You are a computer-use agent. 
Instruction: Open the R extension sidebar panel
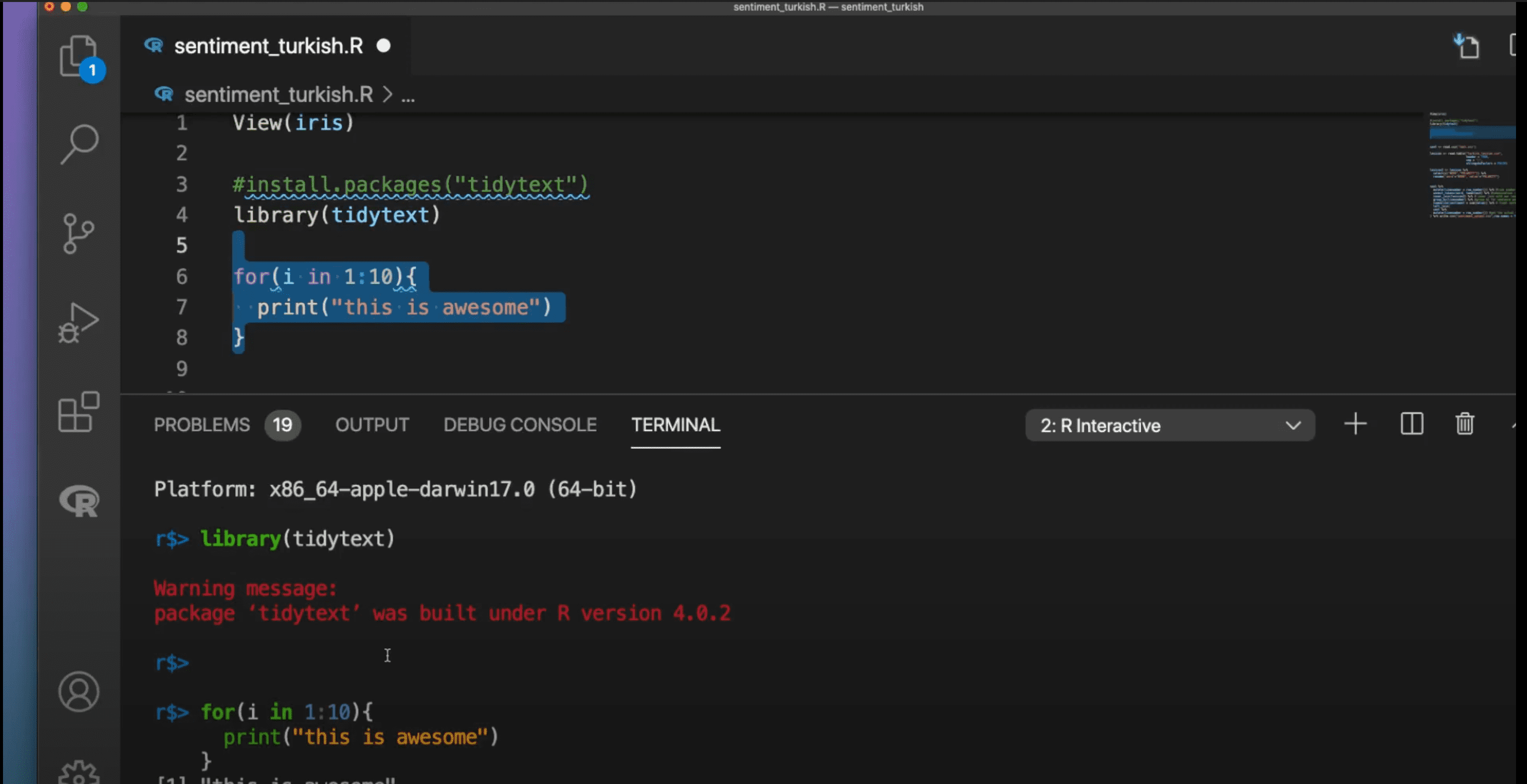pos(79,501)
